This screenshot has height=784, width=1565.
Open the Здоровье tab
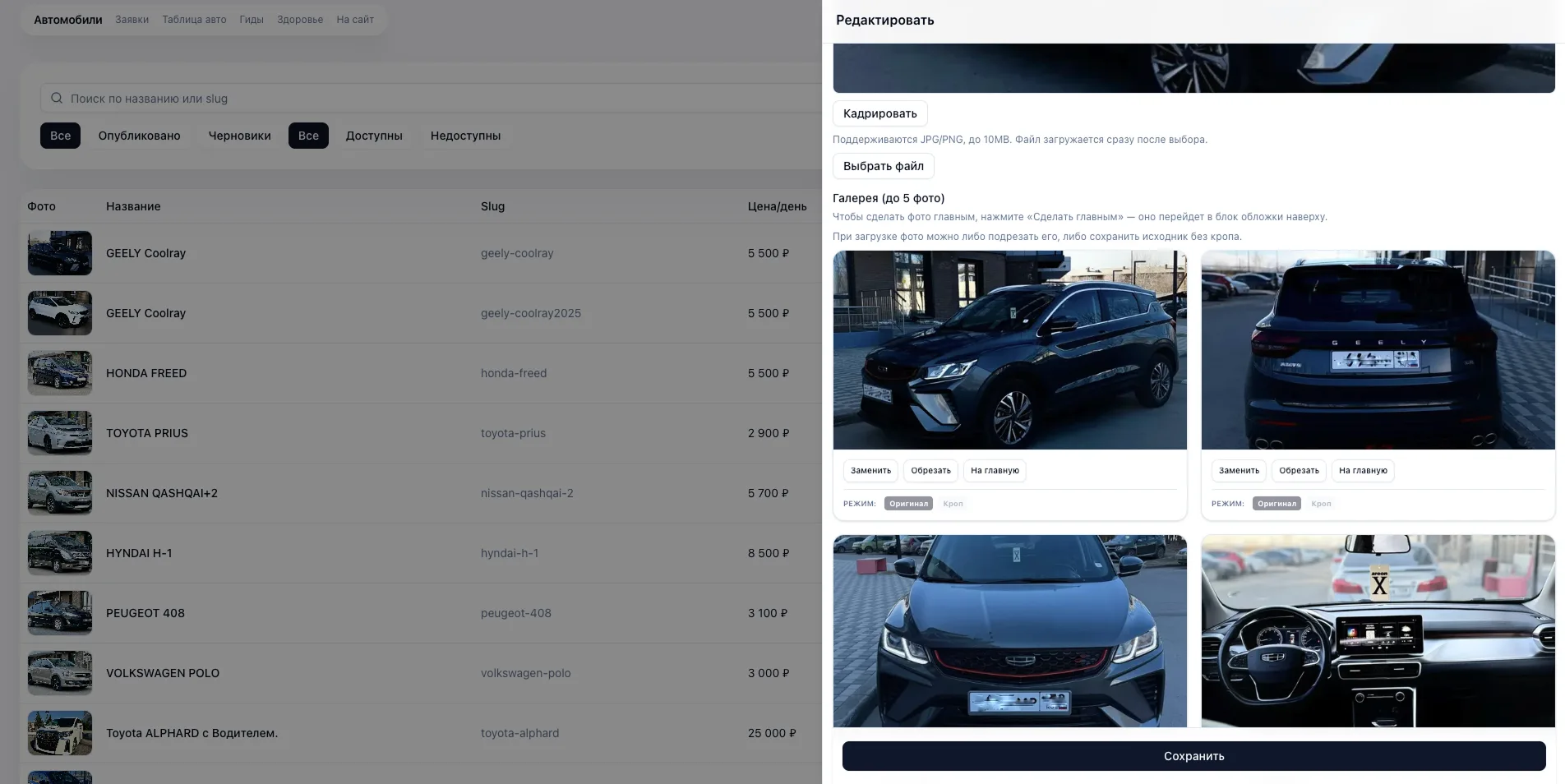[x=300, y=20]
